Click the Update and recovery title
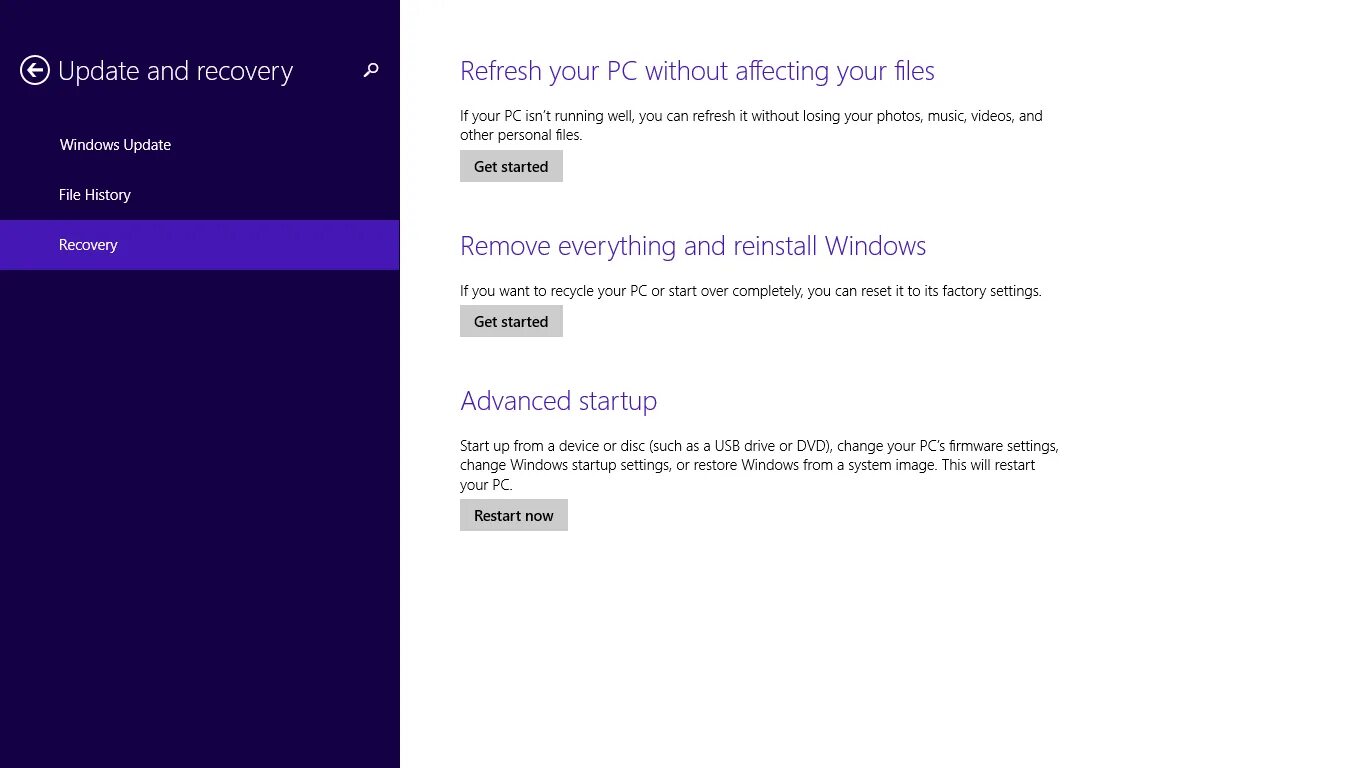1366x768 pixels. pos(176,71)
